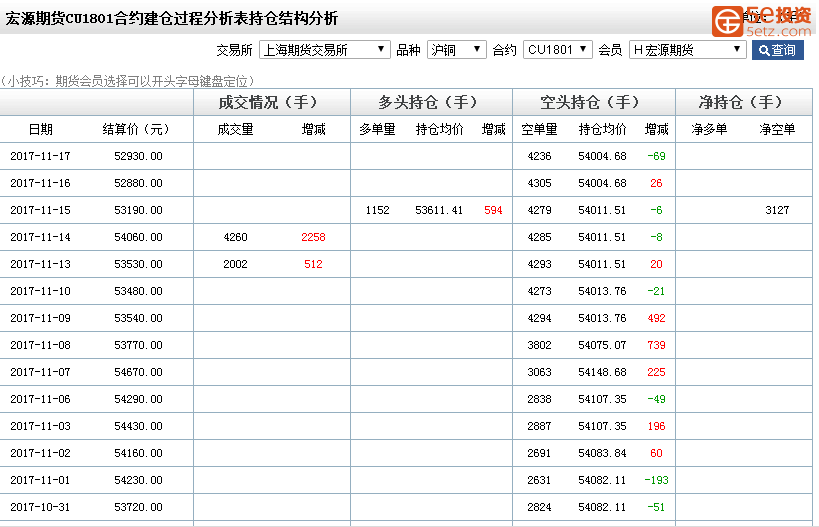Select date cell 2017-11-09
This screenshot has width=819, height=527.
pos(40,318)
